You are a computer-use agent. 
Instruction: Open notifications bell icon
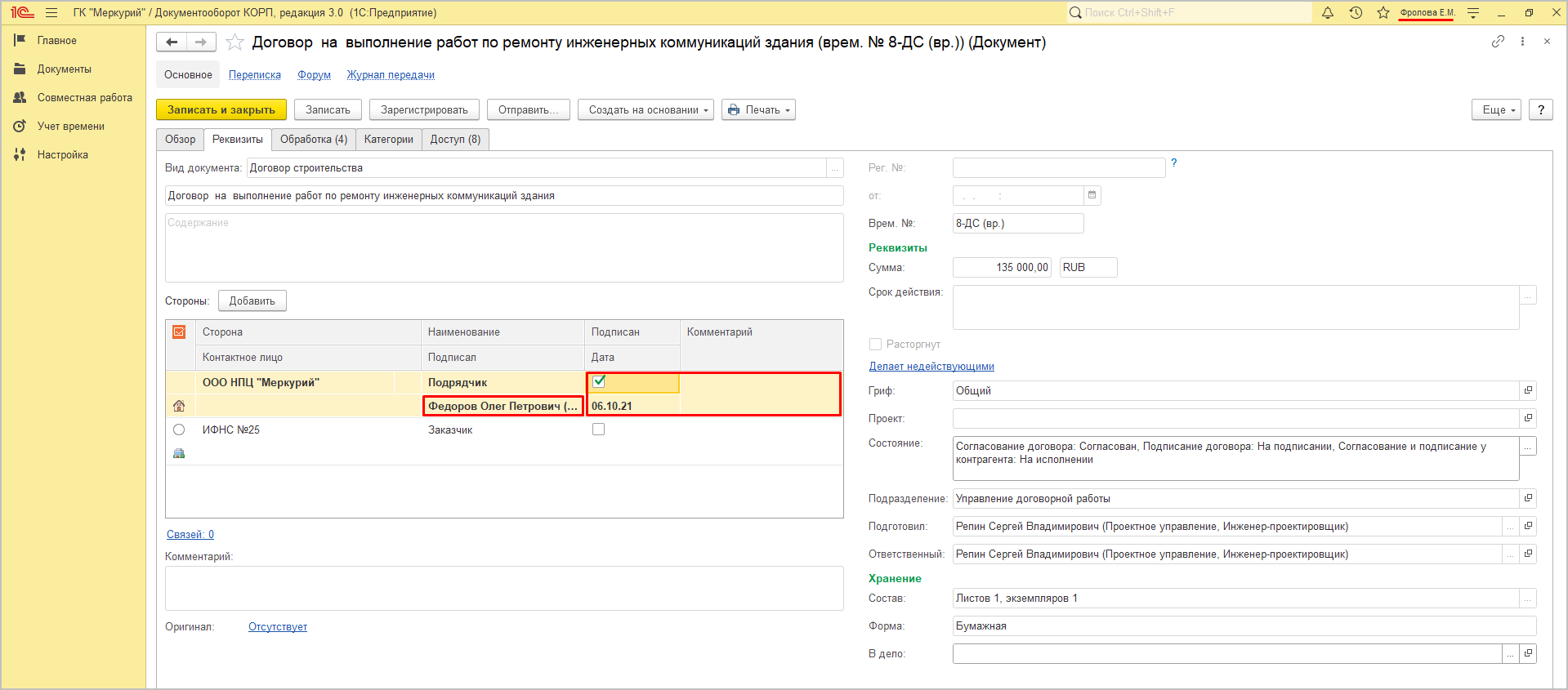[1328, 13]
